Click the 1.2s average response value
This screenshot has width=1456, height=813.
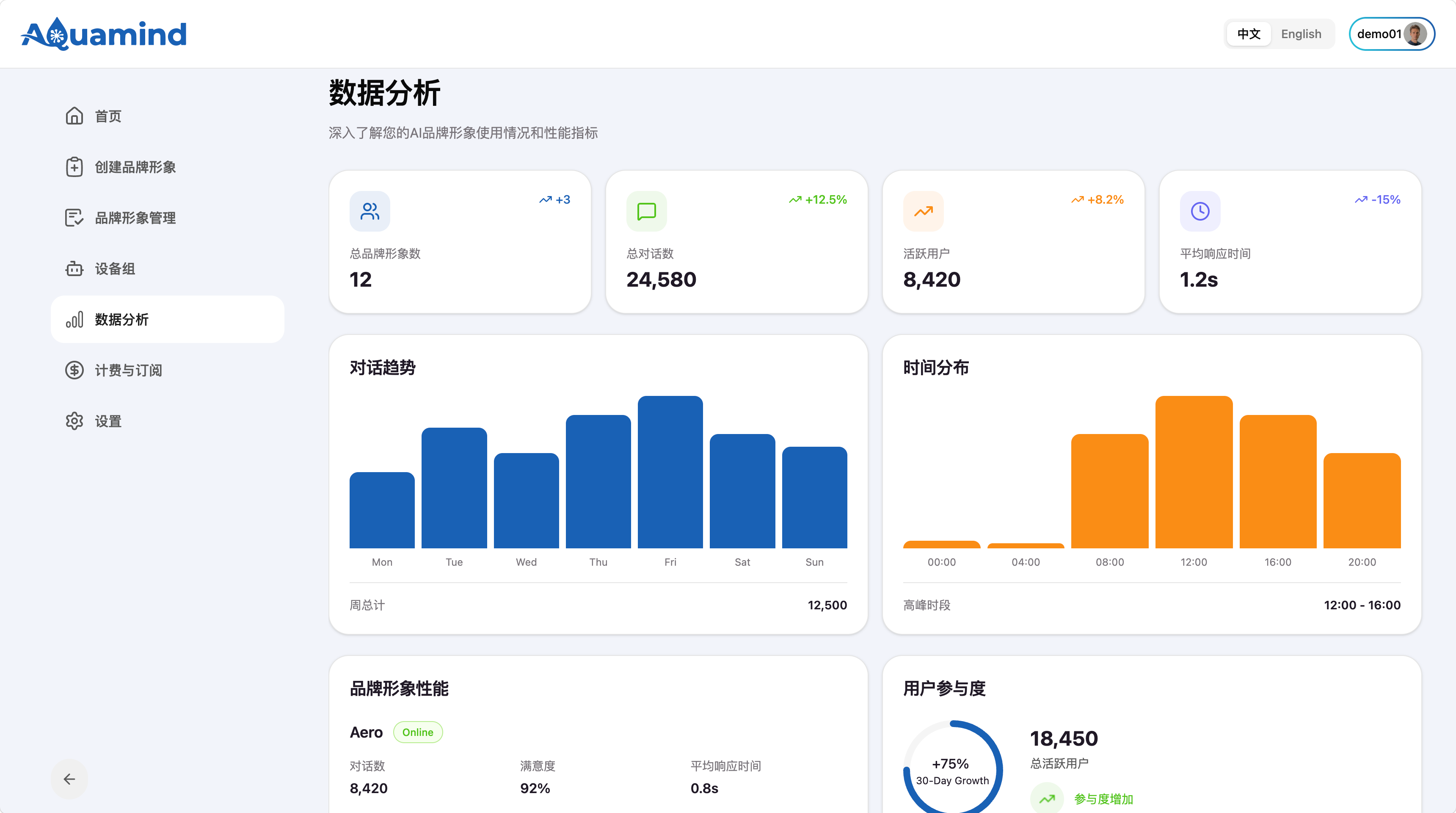1199,279
